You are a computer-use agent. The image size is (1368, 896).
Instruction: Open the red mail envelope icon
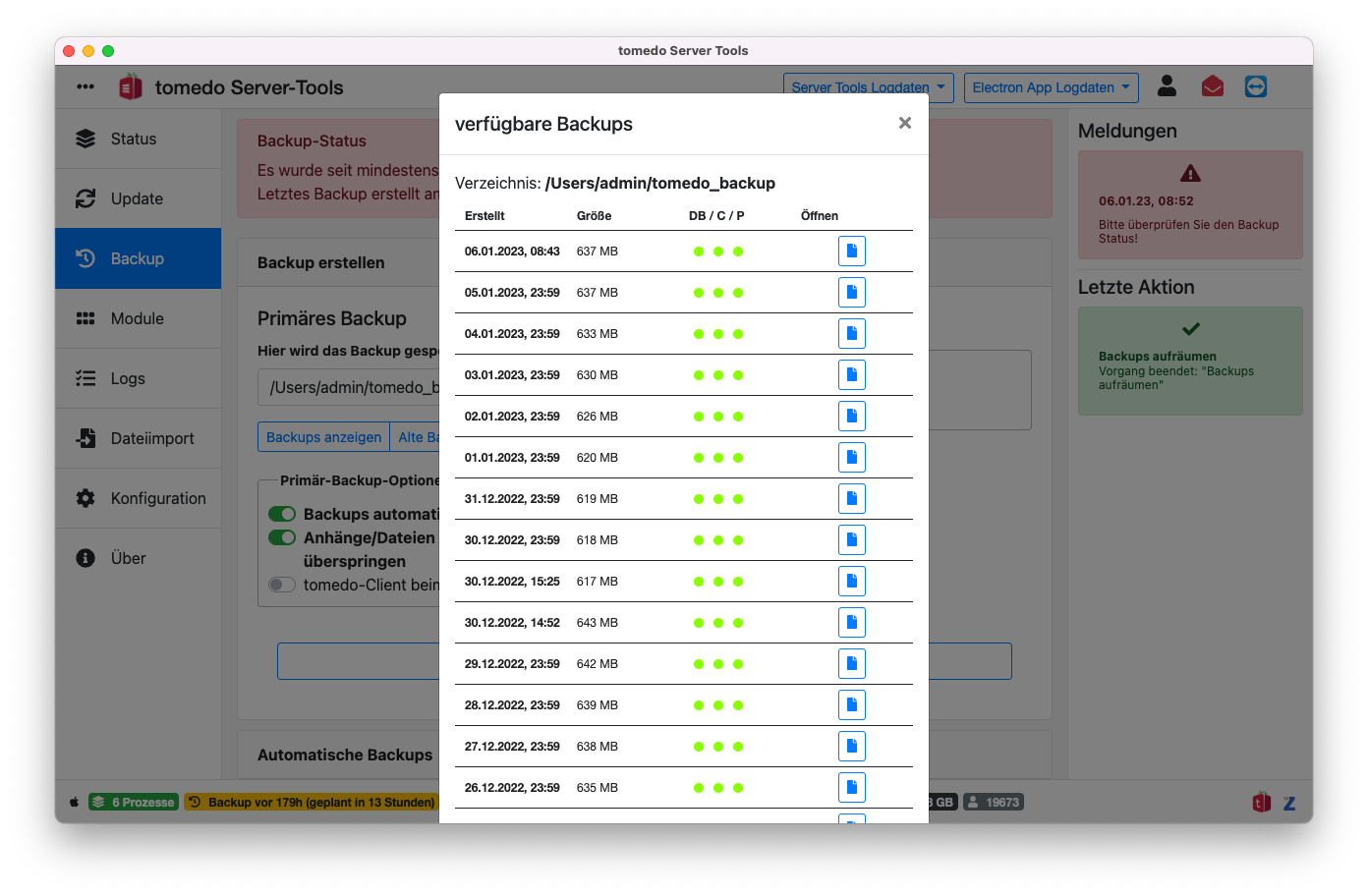pos(1213,86)
